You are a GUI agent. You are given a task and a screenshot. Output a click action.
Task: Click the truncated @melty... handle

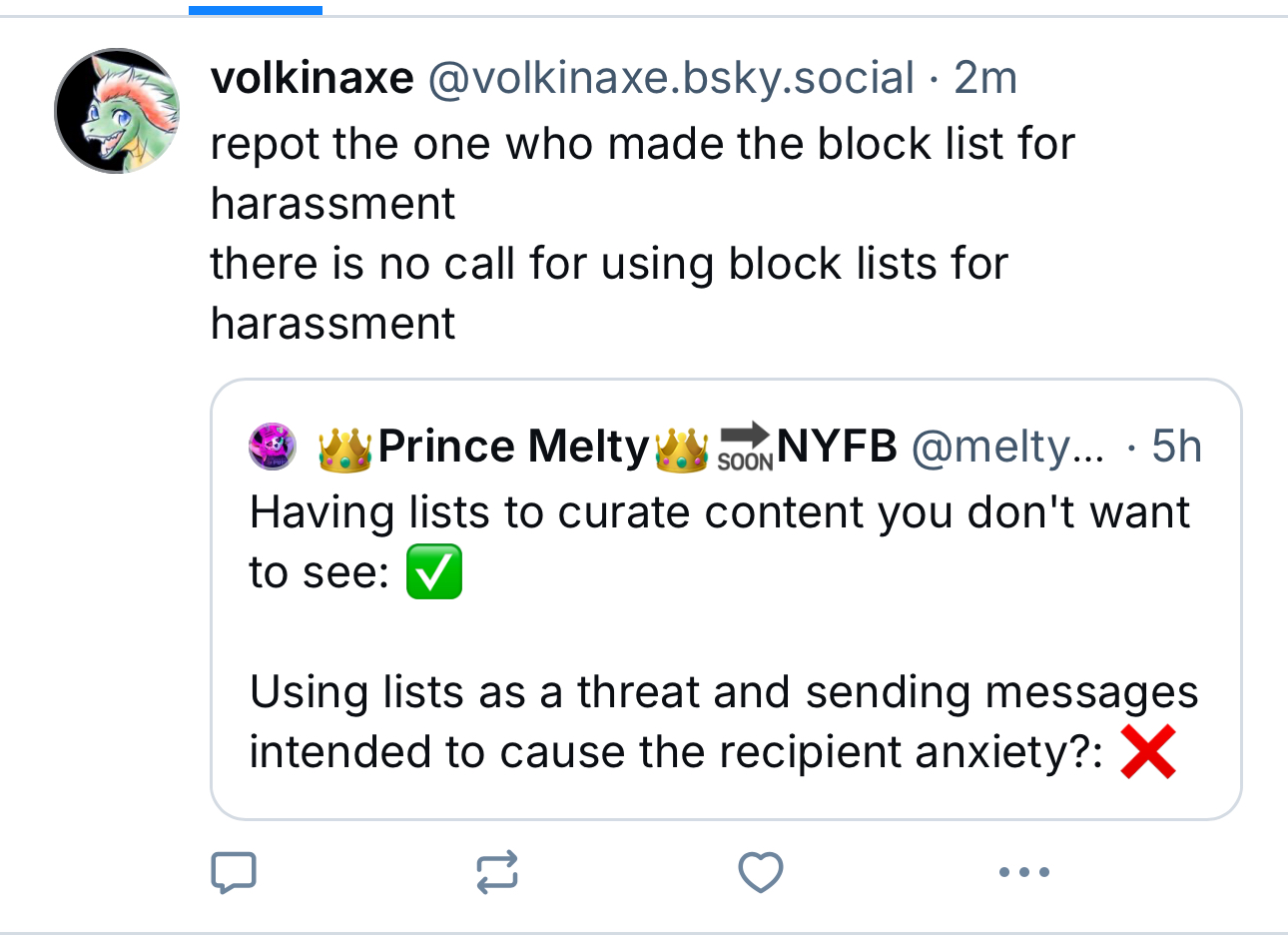click(1007, 447)
